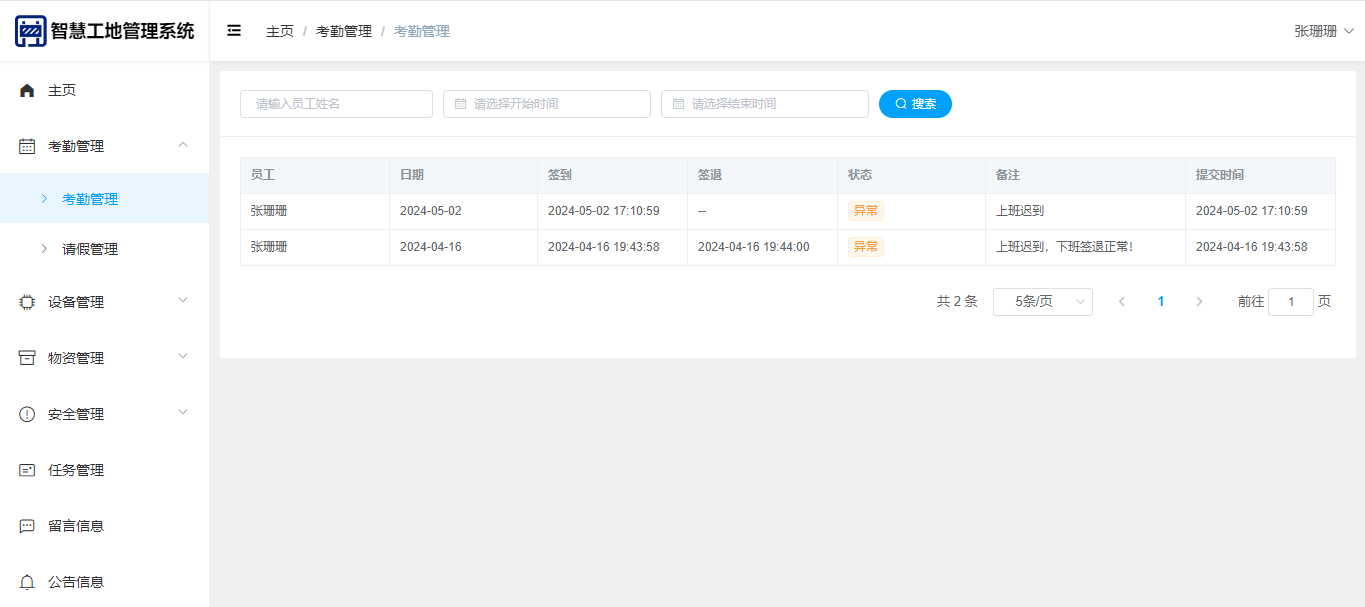Click the 2024-04-16 date cell
The image size is (1365, 607).
click(431, 247)
